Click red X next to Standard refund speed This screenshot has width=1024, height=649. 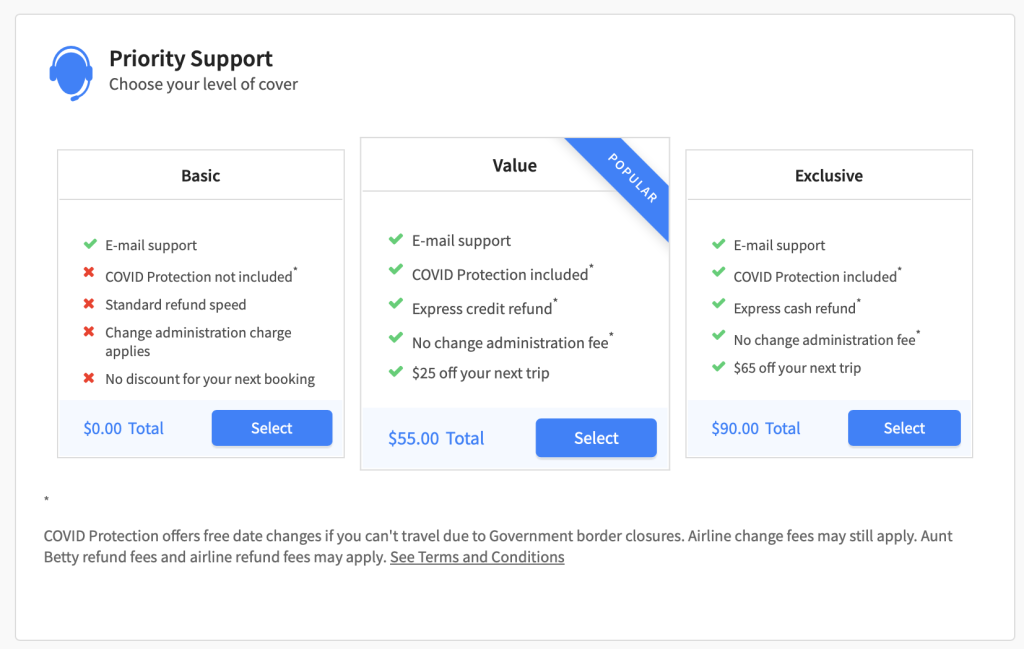pyautogui.click(x=89, y=304)
